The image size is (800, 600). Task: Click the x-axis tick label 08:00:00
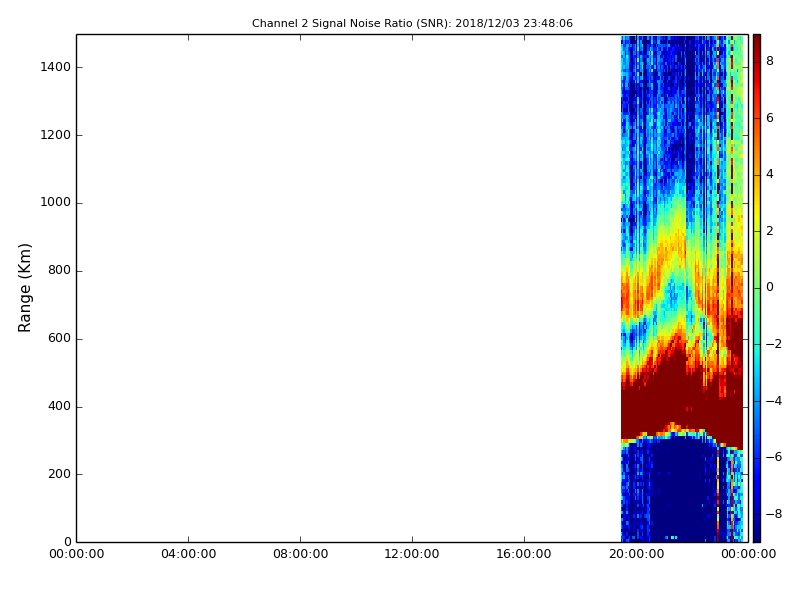point(301,554)
